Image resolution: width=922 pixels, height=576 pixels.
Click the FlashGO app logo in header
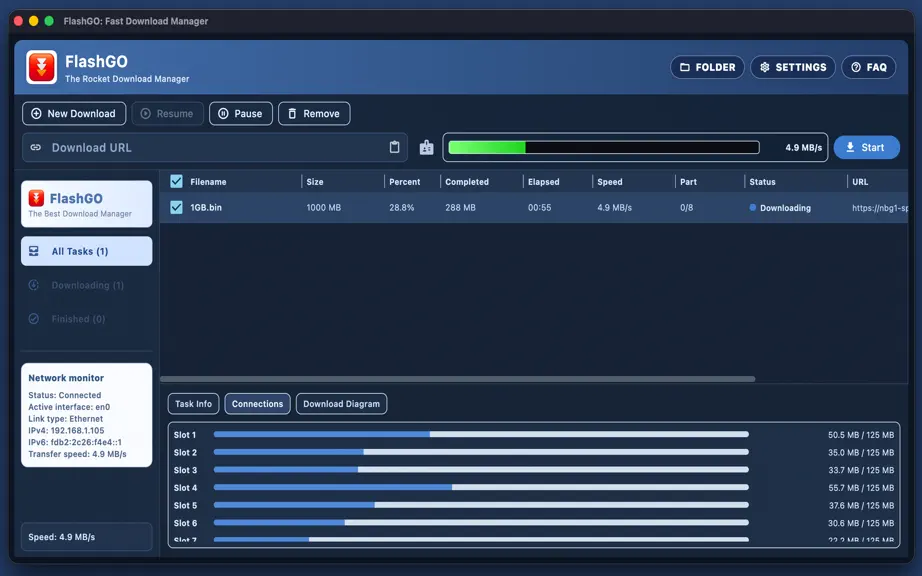pyautogui.click(x=41, y=67)
